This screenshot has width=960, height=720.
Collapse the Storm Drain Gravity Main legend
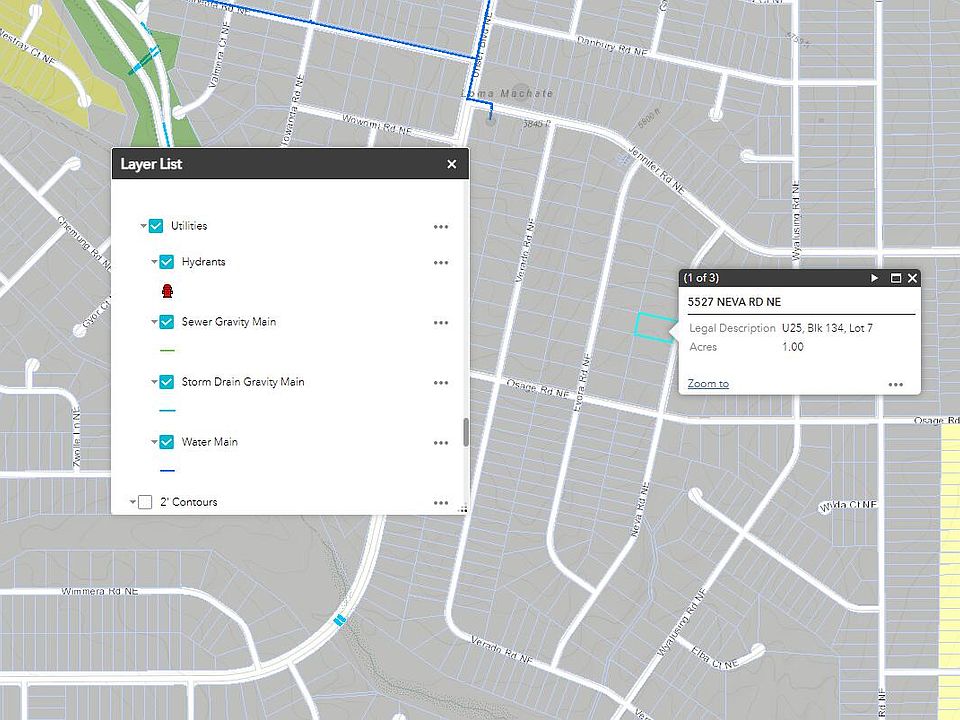click(154, 382)
